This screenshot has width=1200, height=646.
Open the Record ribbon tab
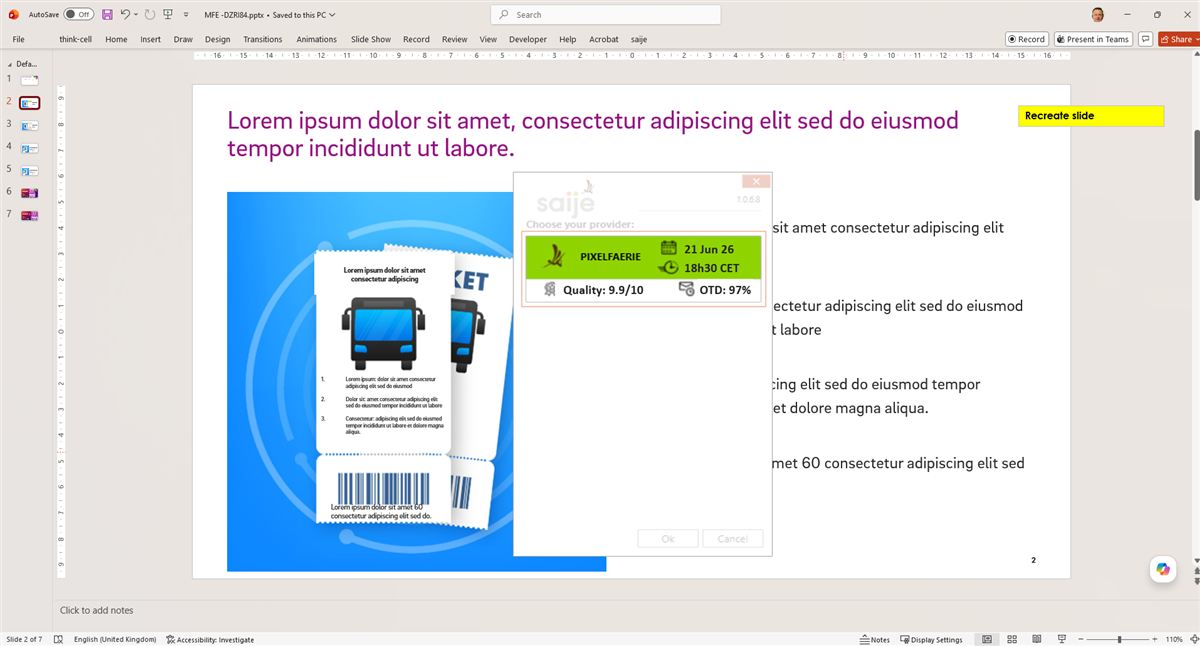pos(416,39)
